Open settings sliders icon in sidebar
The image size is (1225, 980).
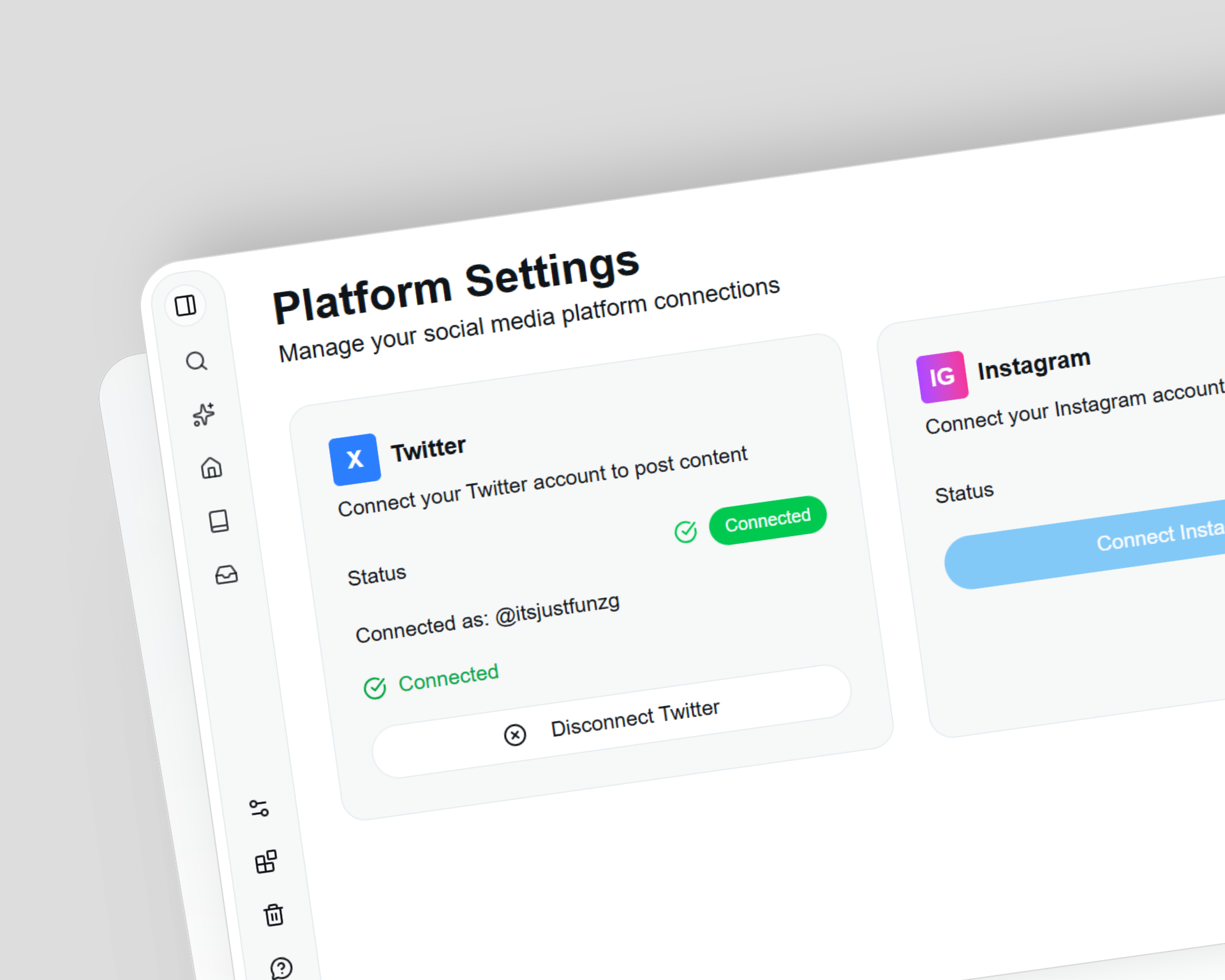click(x=259, y=808)
